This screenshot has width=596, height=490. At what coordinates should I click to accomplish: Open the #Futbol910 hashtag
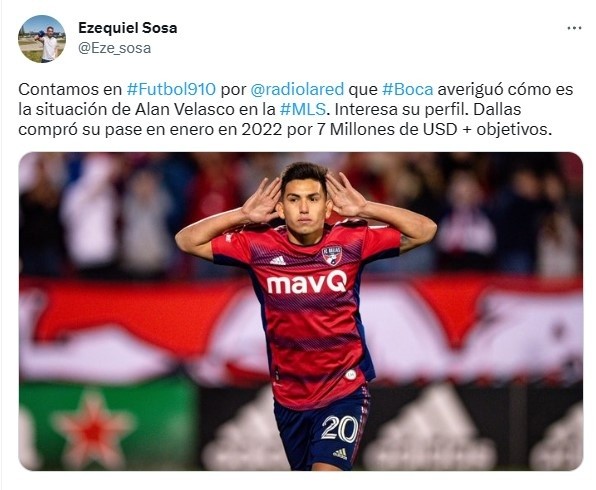[x=171, y=89]
